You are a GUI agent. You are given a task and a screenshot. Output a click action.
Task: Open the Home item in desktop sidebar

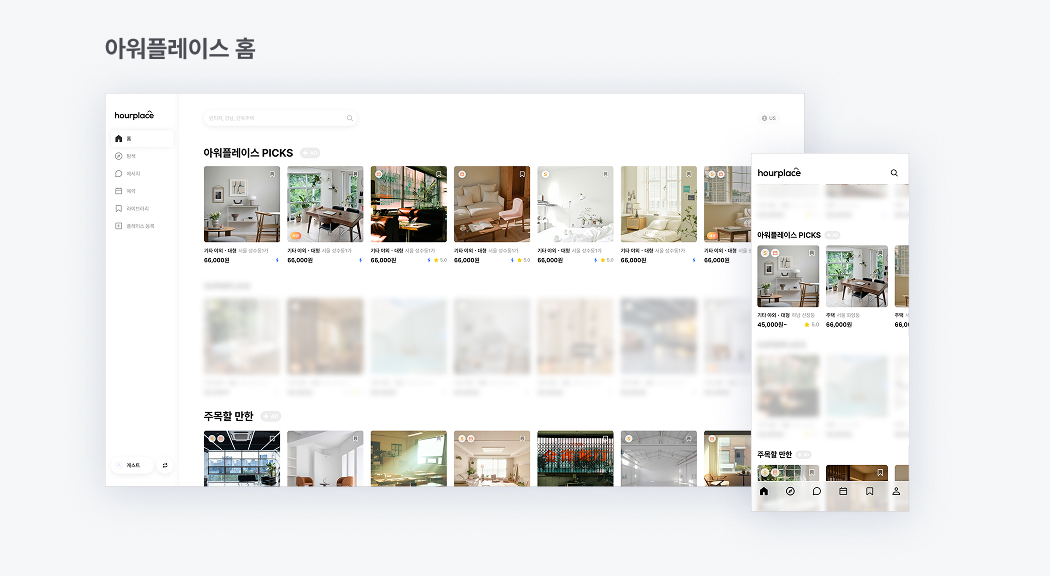click(x=142, y=139)
